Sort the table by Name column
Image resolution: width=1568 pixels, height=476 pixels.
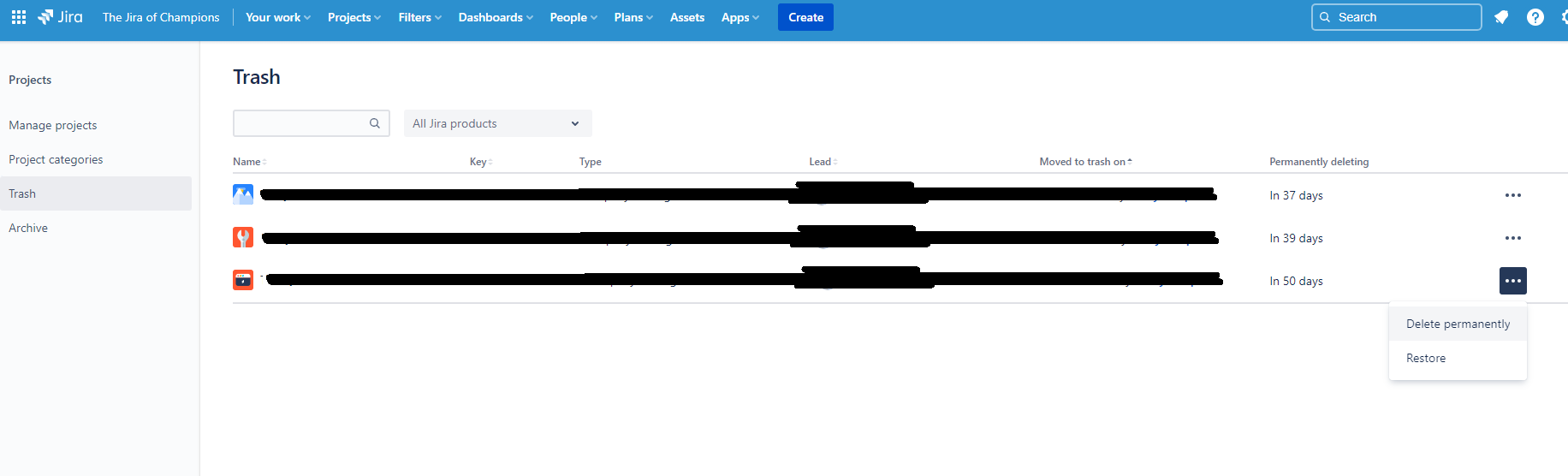(x=250, y=162)
